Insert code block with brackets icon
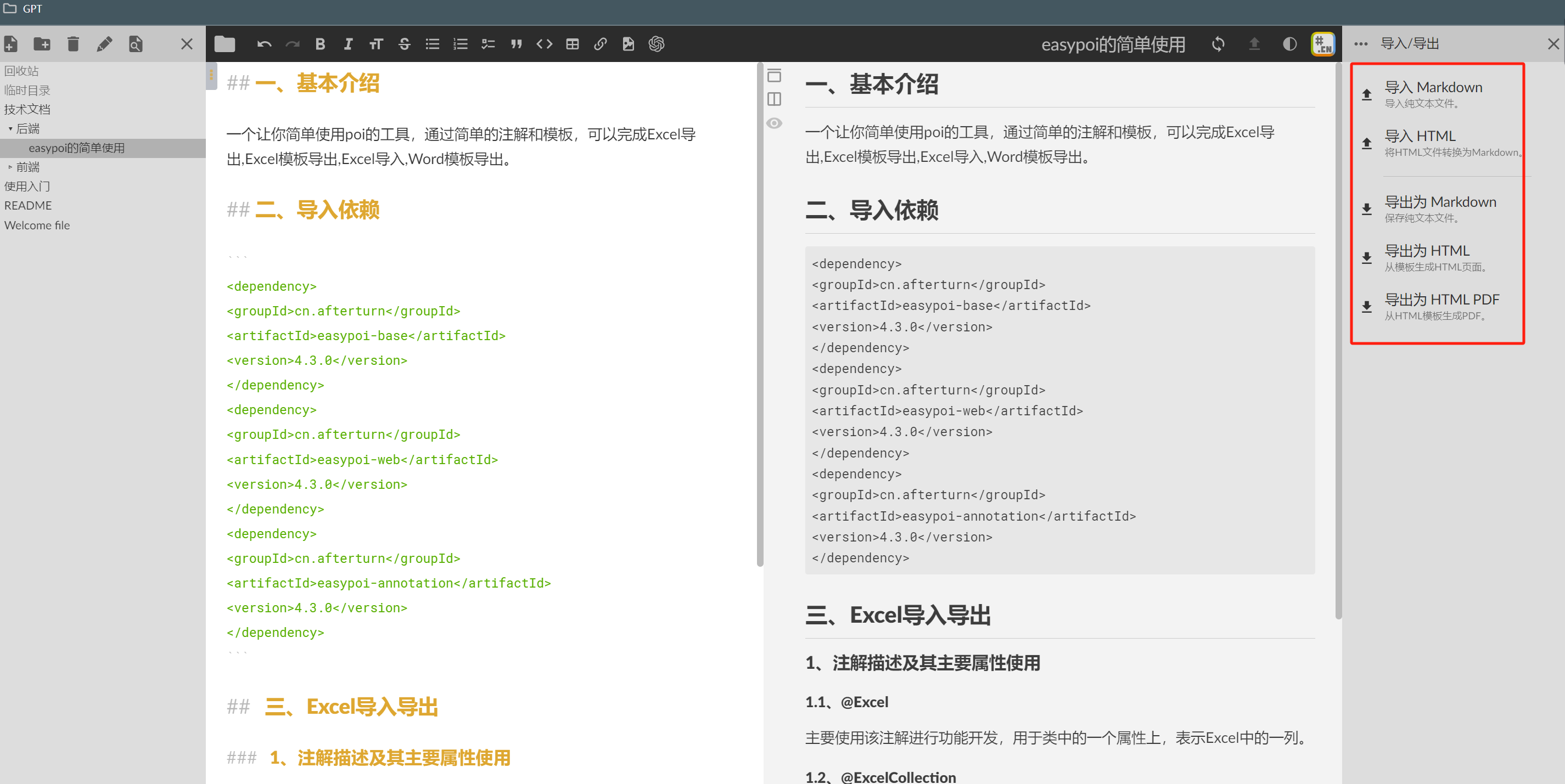Screen dimensions: 1565x784 pos(545,44)
